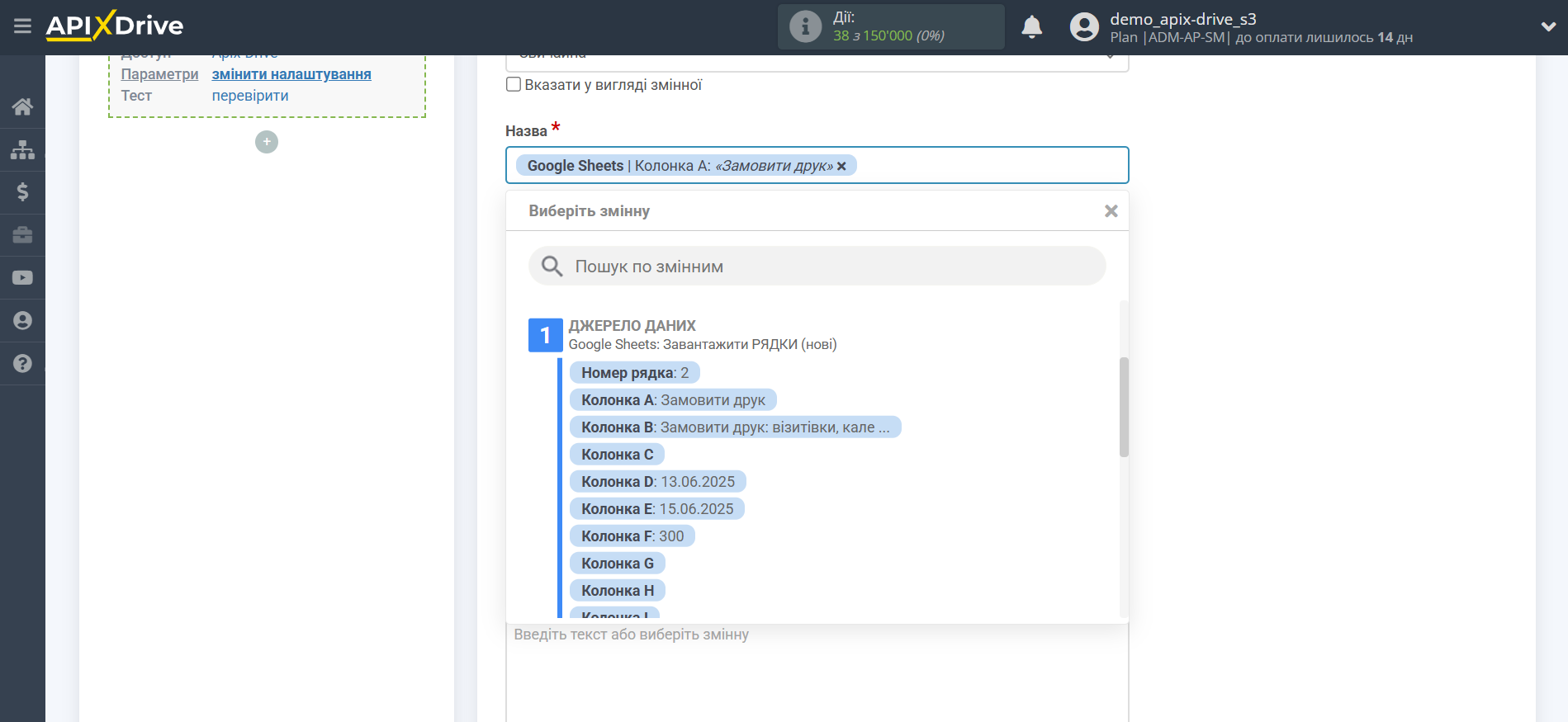Click the actions info icon
1568x722 pixels.
pos(805,26)
